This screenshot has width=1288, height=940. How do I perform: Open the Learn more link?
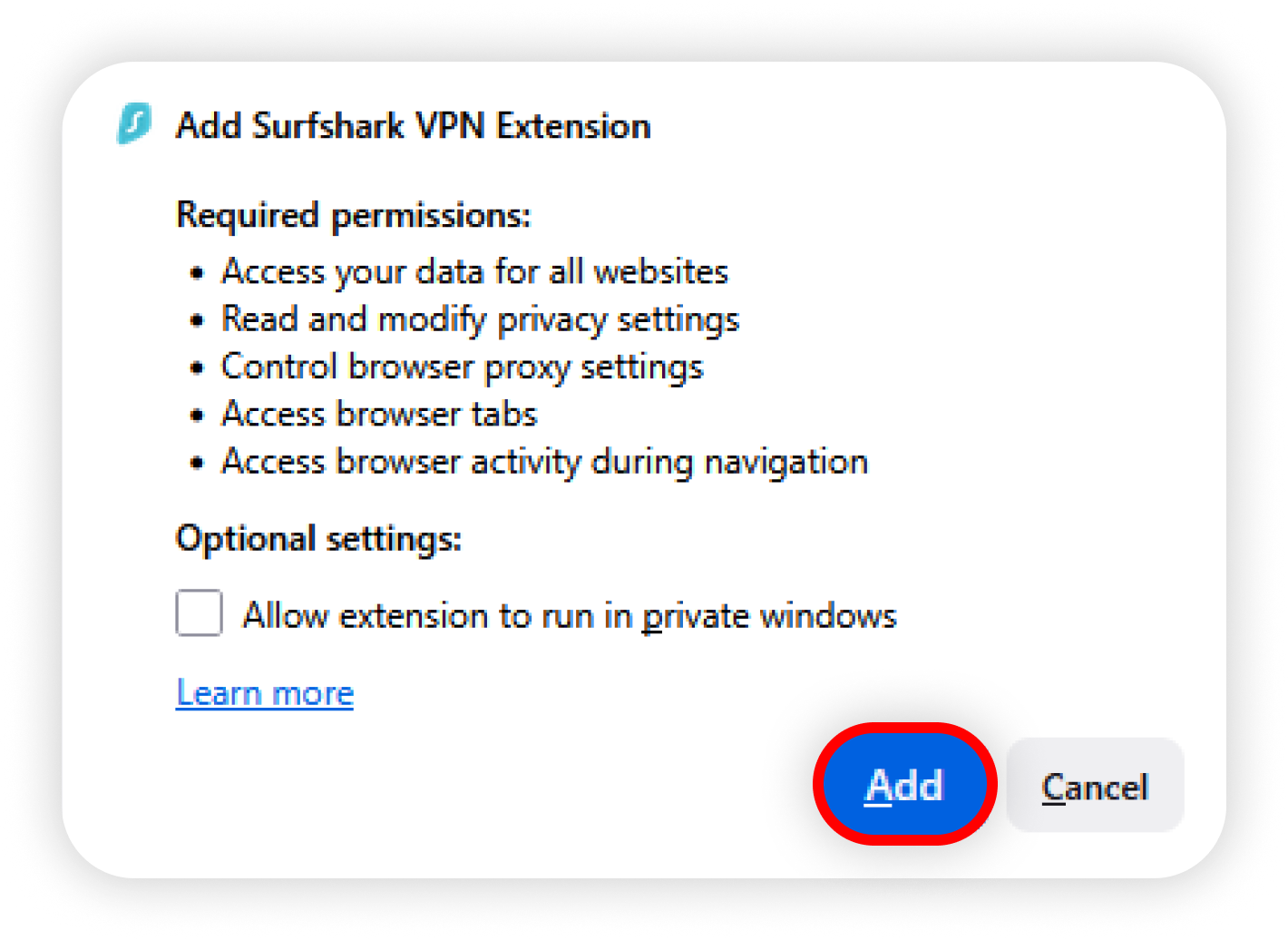[264, 693]
